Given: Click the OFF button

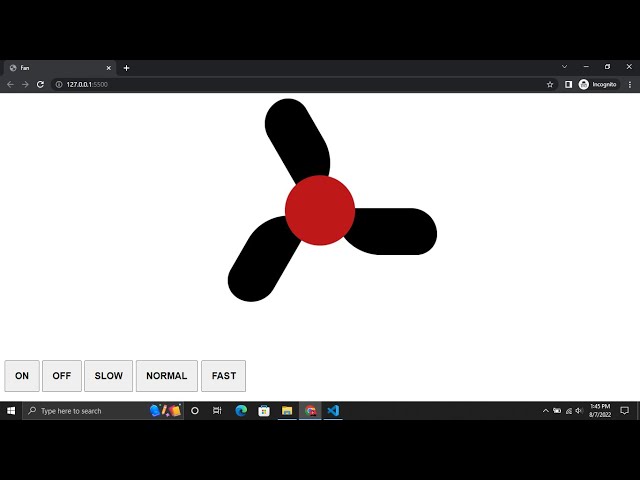Looking at the screenshot, I should coord(62,376).
